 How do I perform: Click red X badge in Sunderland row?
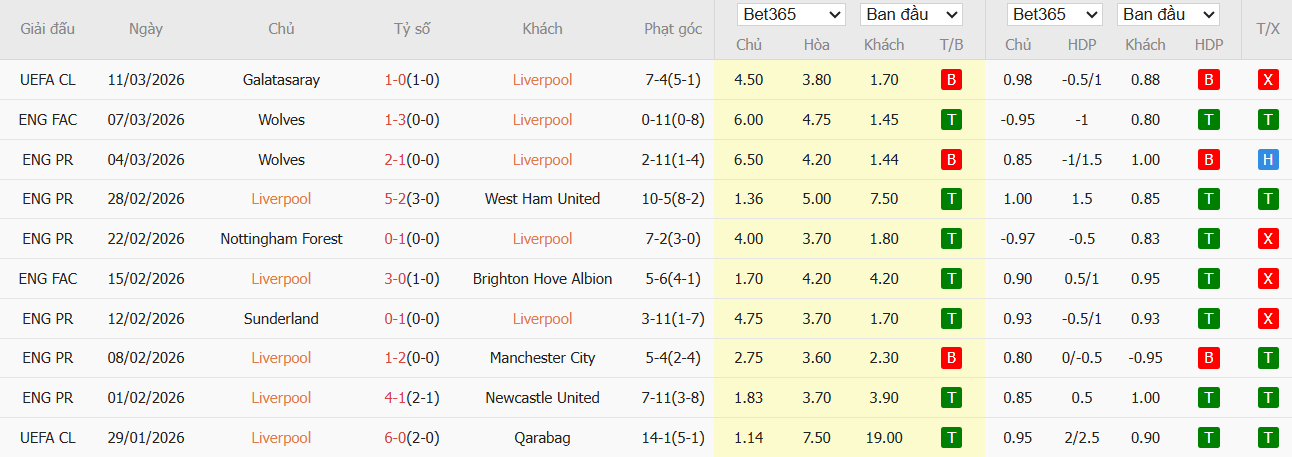click(1268, 319)
